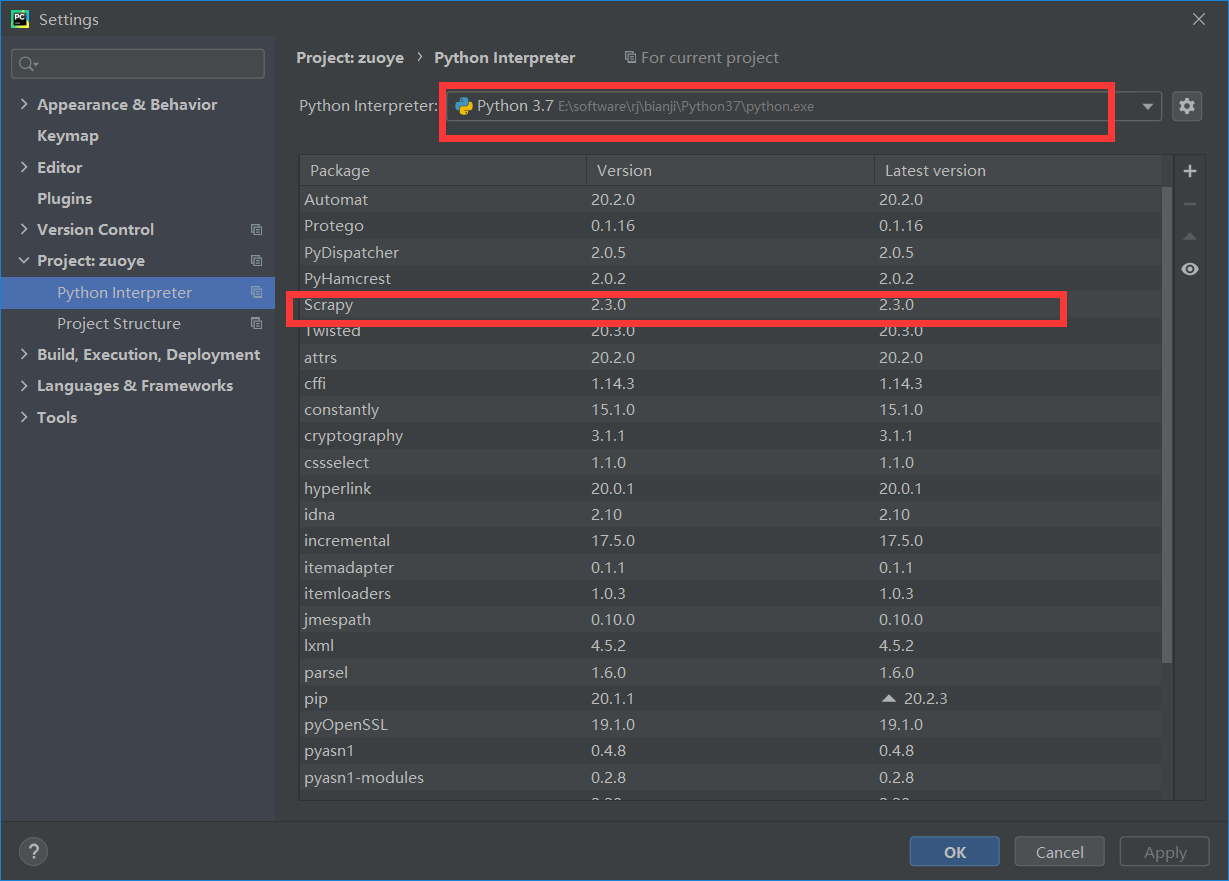Sort by Version column header
Viewport: 1229px width, 881px height.
(730, 171)
